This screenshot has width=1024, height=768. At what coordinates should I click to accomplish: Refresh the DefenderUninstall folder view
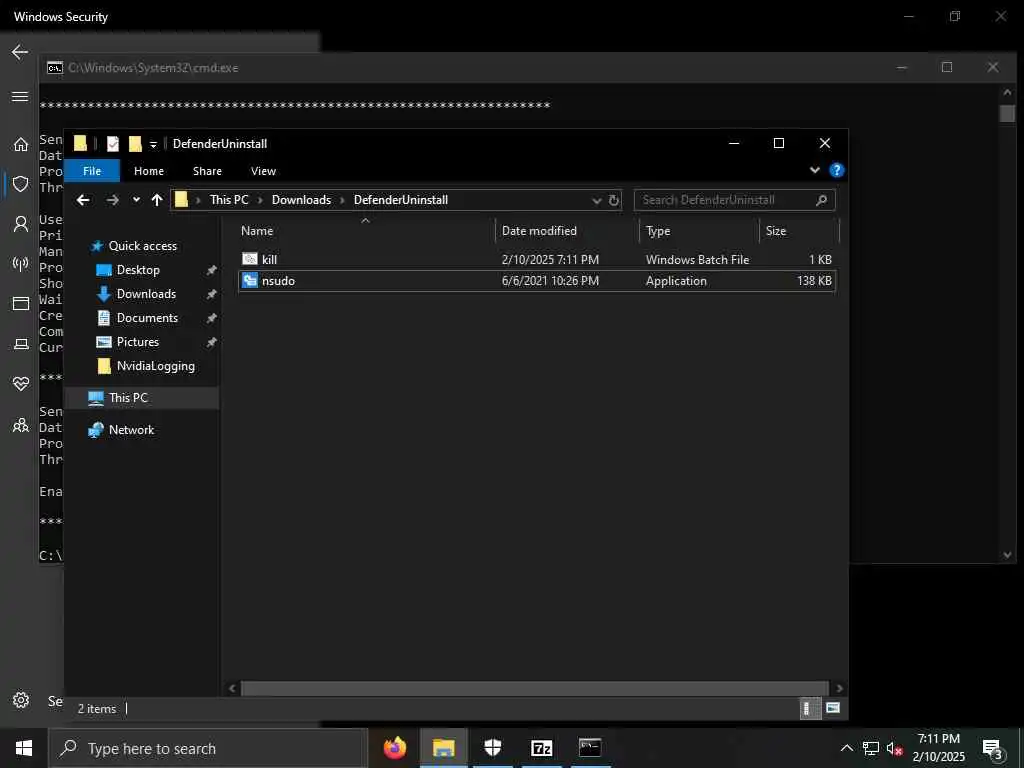tap(613, 200)
